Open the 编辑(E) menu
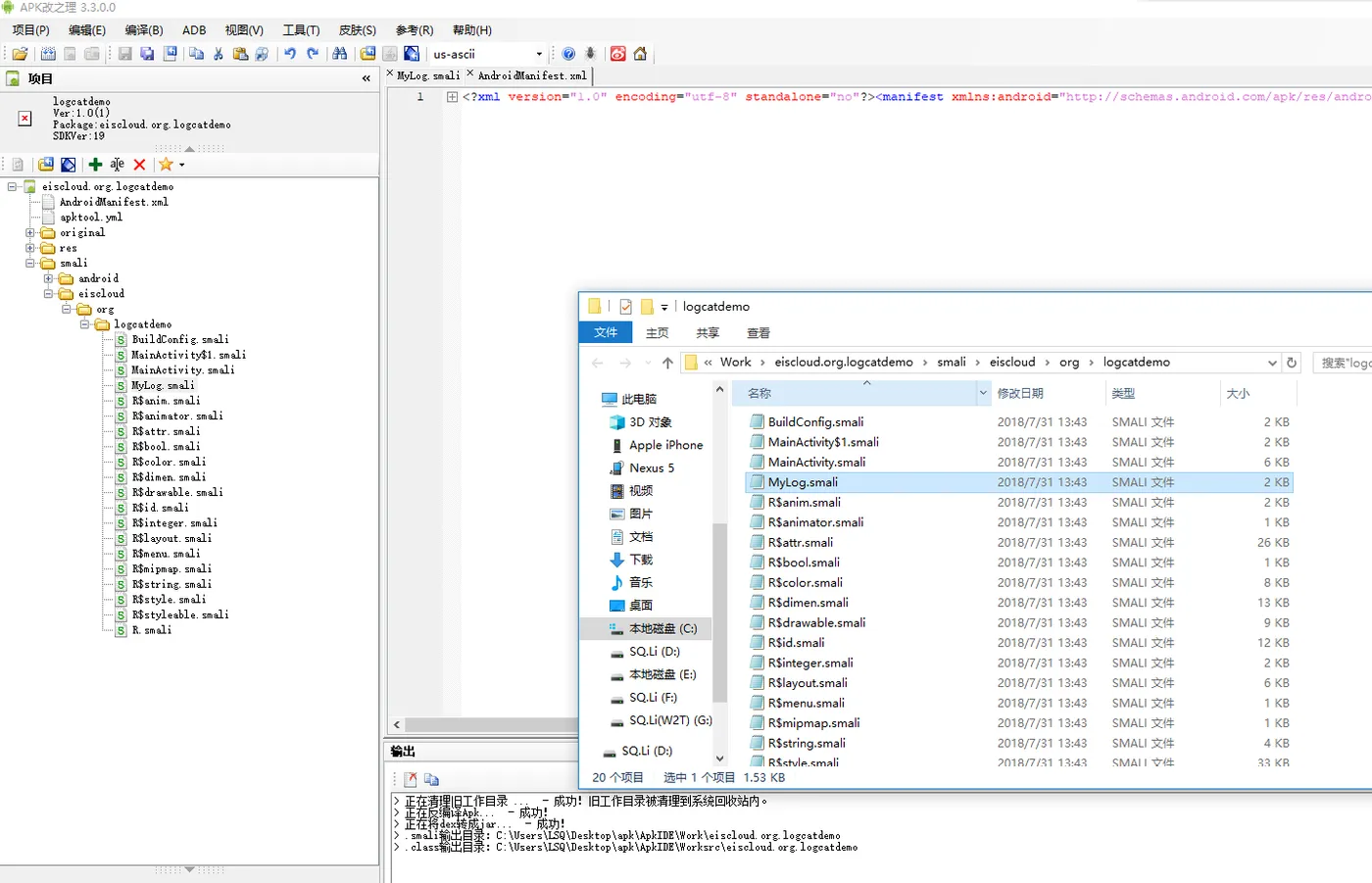This screenshot has height=883, width=1372. tap(87, 30)
